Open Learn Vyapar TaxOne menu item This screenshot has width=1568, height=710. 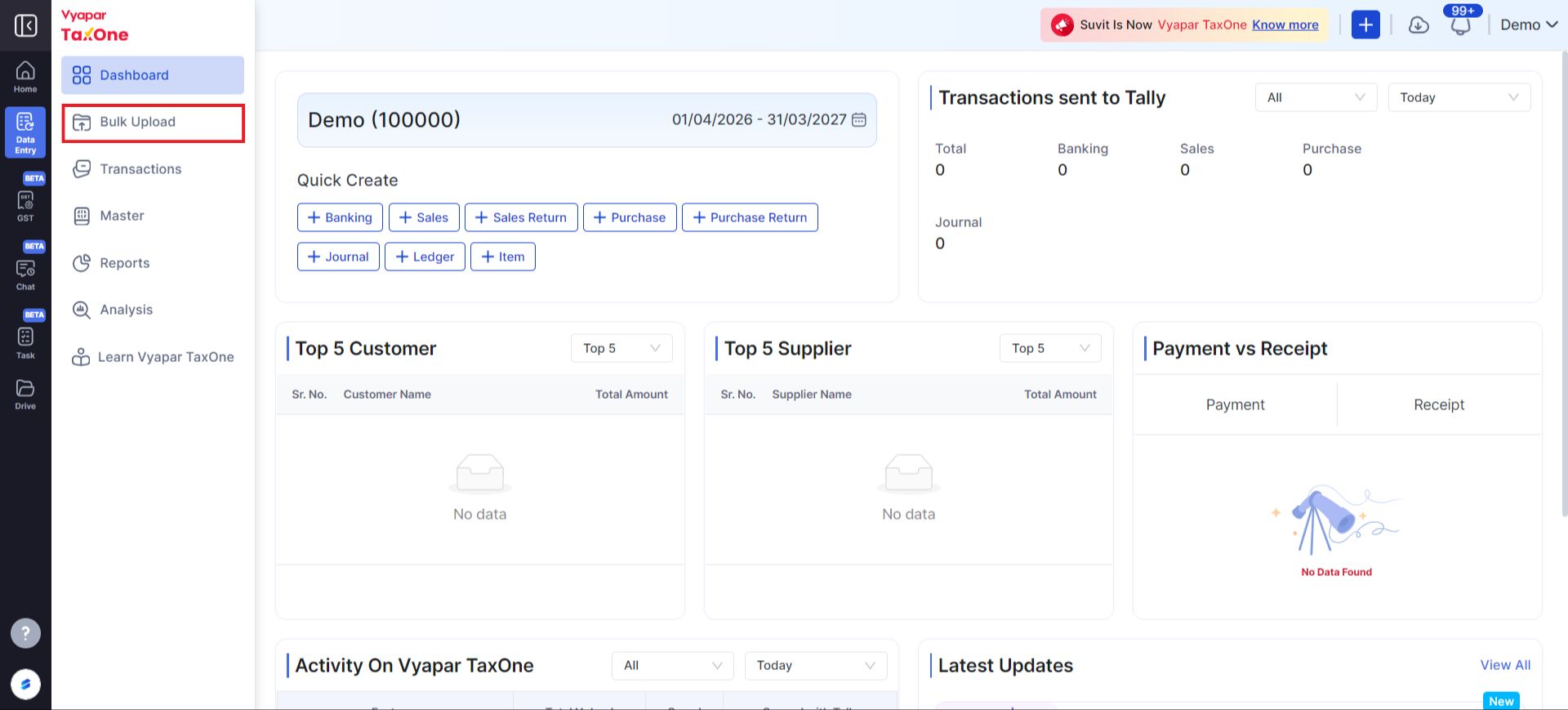pos(153,357)
